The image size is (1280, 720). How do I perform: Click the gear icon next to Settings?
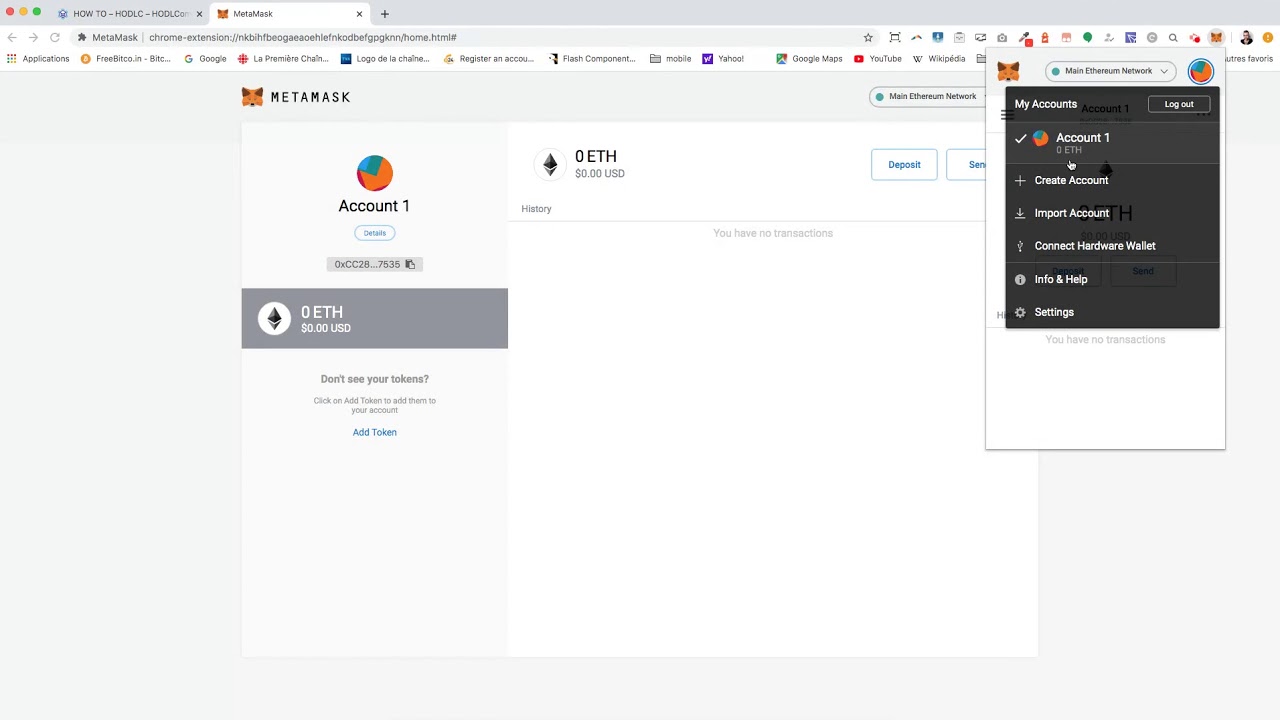pyautogui.click(x=1020, y=312)
